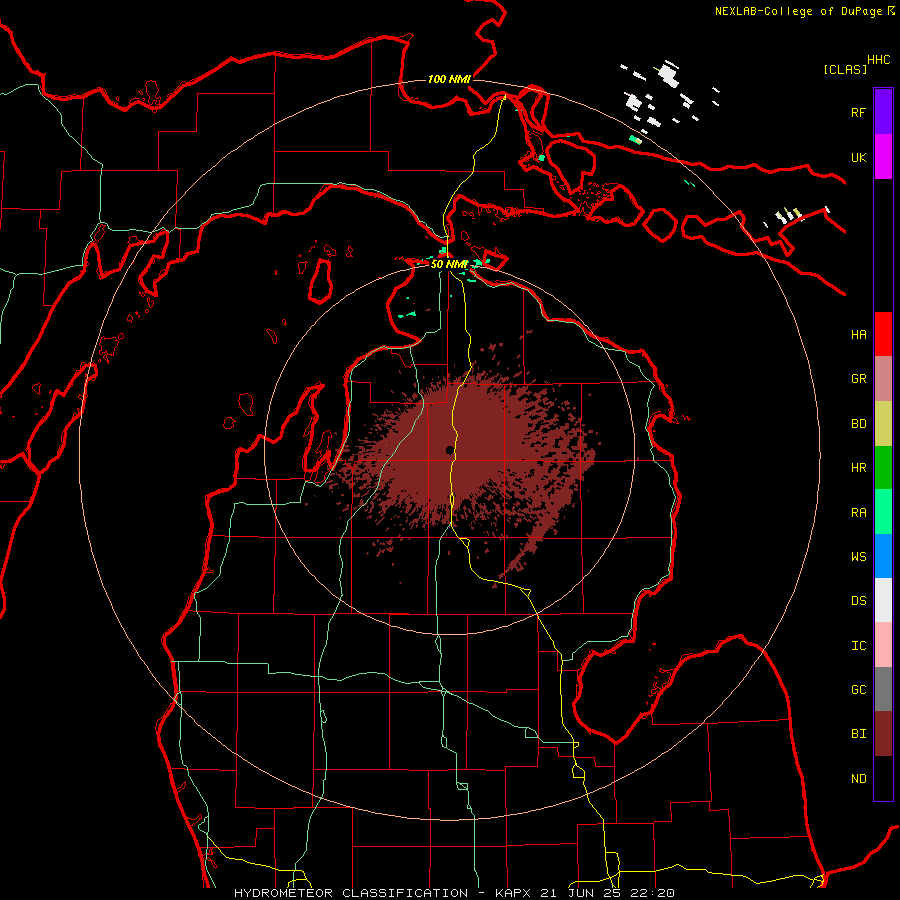Screen dimensions: 900x900
Task: Click the "100 NMI" range ring label
Action: [x=449, y=79]
